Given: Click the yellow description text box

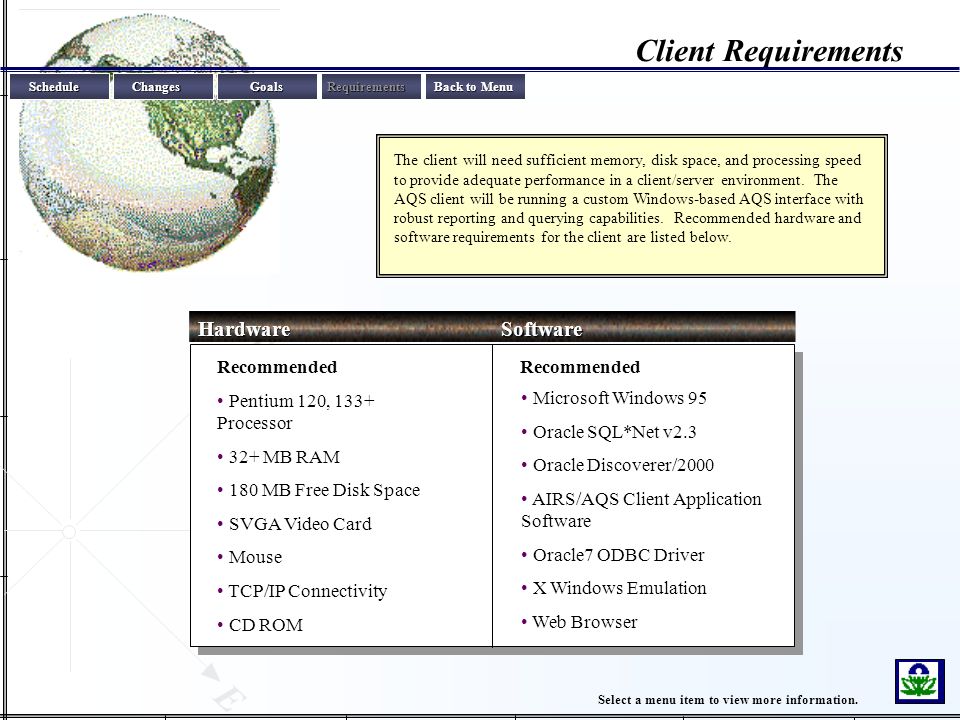Looking at the screenshot, I should [631, 206].
